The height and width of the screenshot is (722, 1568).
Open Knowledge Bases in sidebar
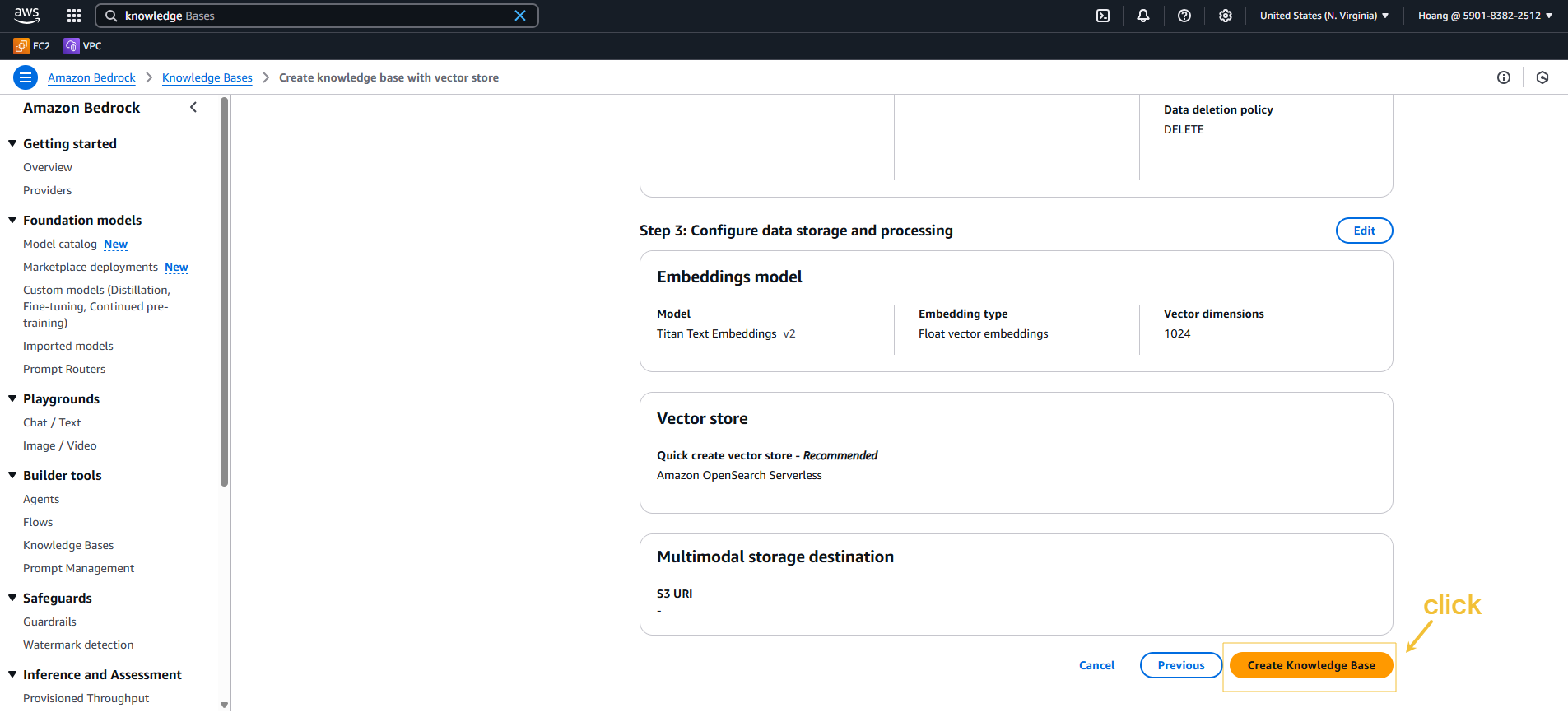pos(68,545)
